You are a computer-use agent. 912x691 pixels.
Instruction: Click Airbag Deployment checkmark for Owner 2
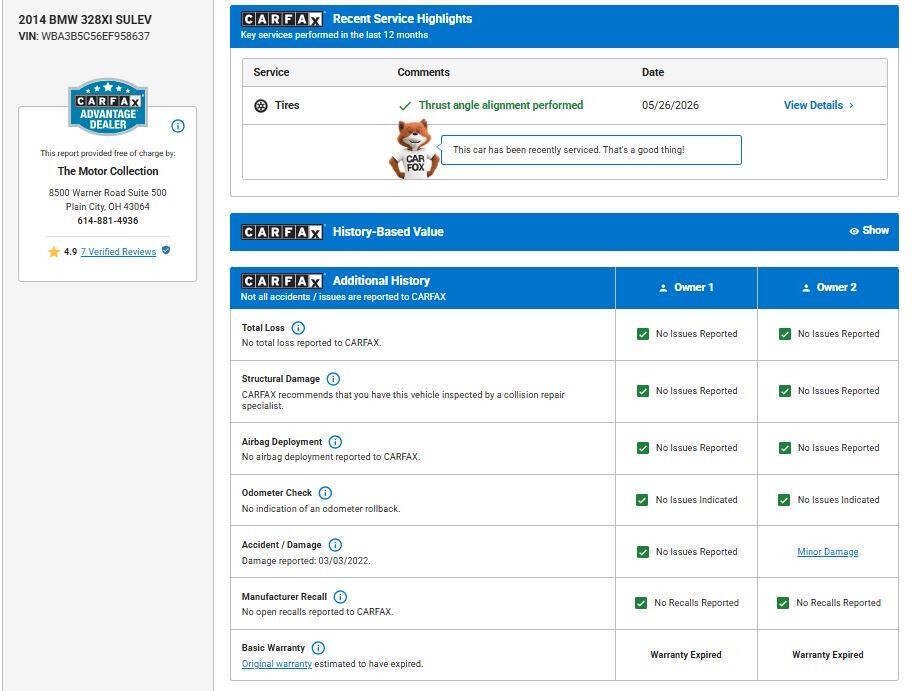(785, 448)
